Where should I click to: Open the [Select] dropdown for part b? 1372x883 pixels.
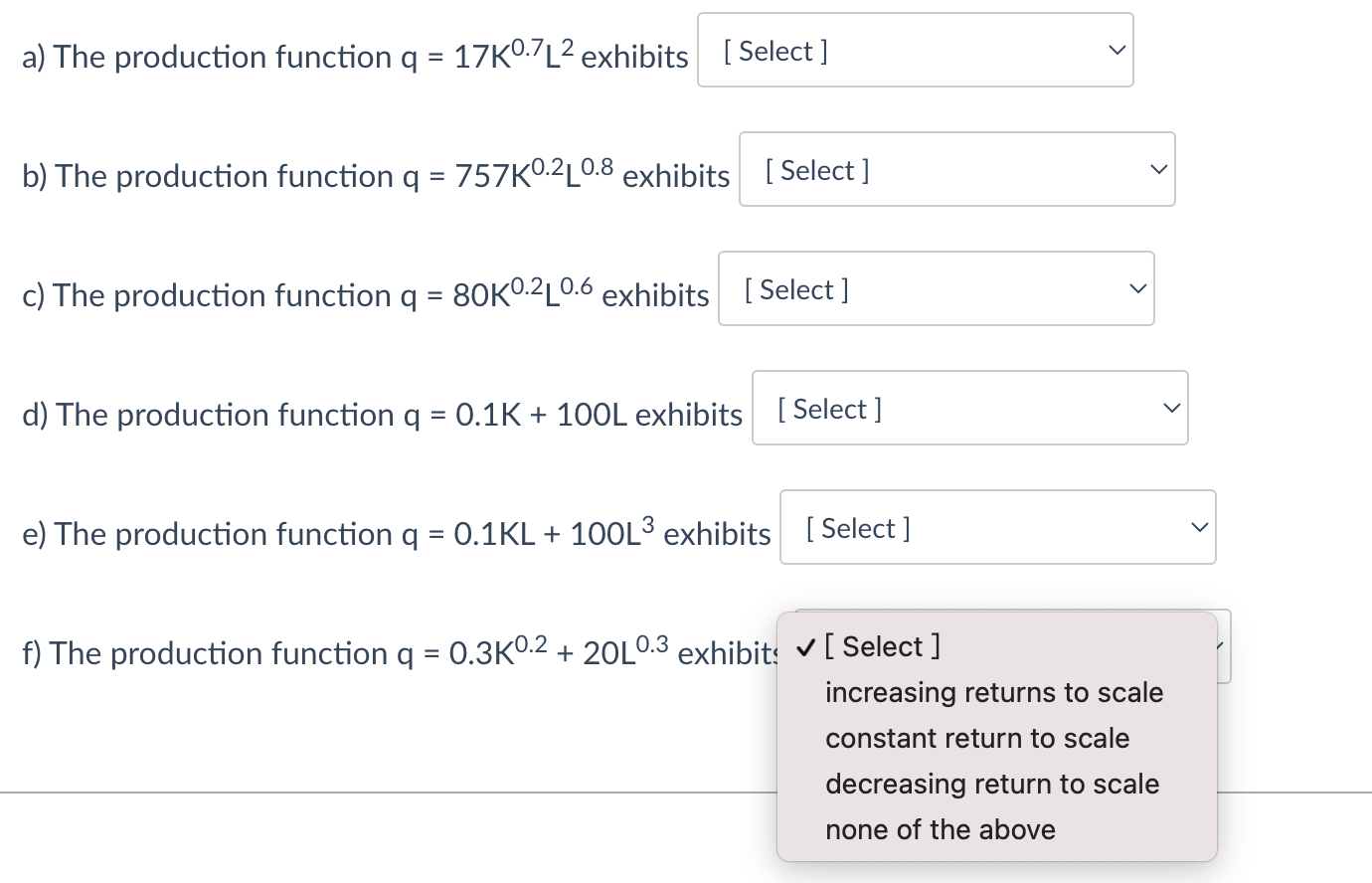[x=956, y=169]
